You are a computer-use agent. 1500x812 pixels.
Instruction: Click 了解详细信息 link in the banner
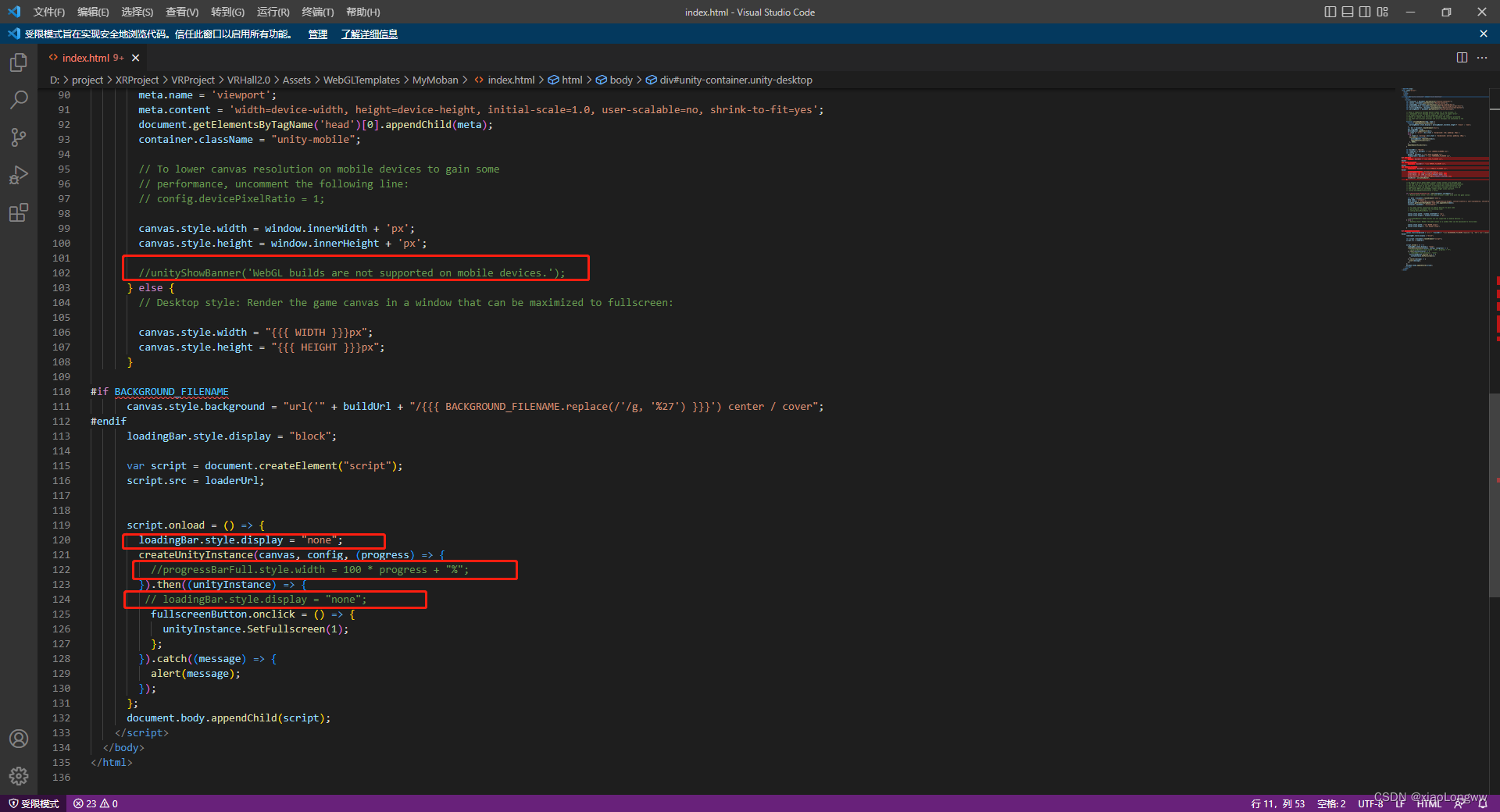pos(370,34)
